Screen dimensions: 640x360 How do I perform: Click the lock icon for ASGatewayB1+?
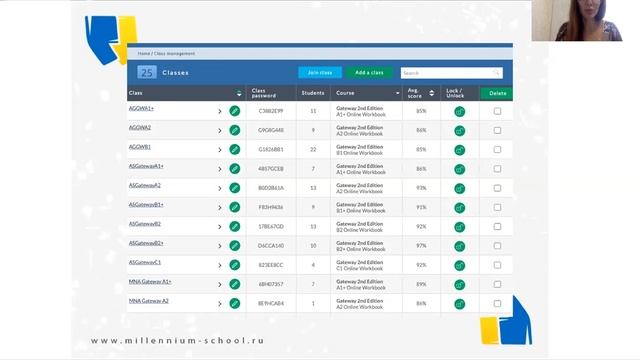460,208
